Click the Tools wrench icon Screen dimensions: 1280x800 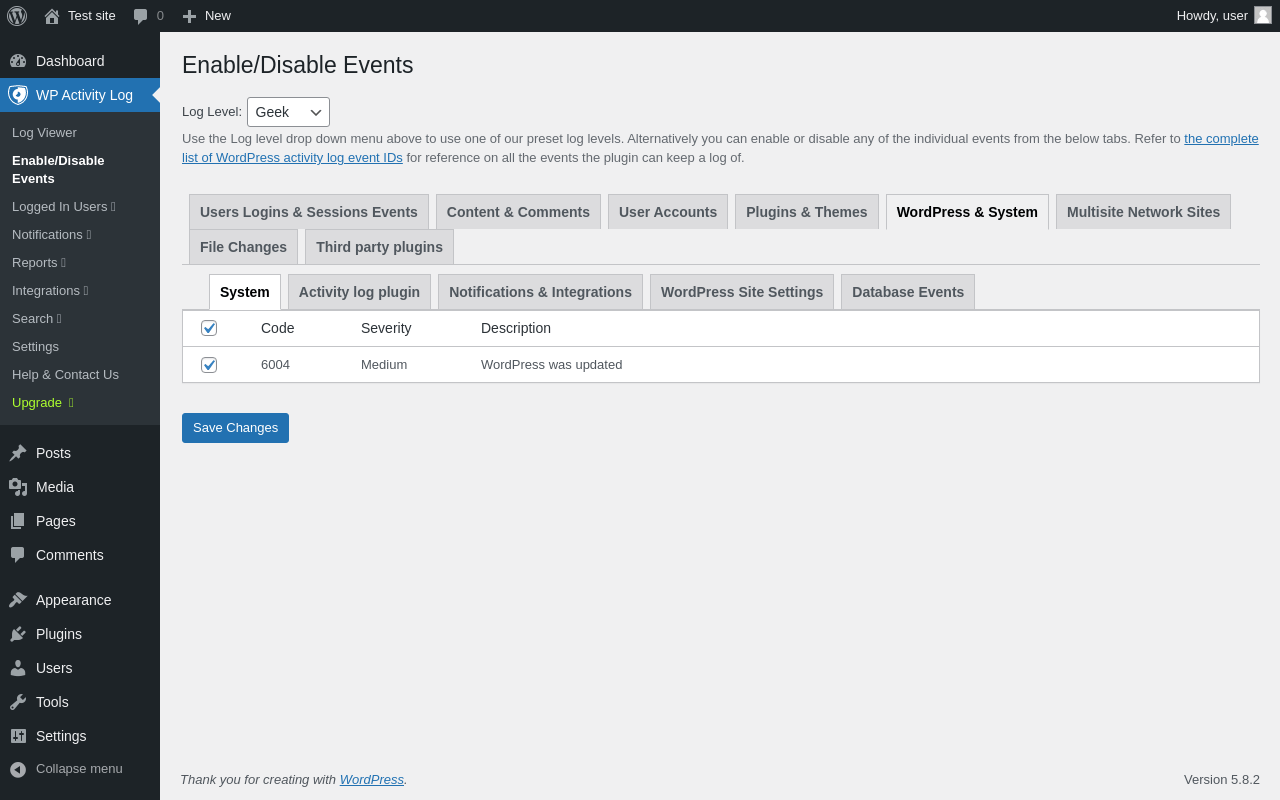coord(18,702)
